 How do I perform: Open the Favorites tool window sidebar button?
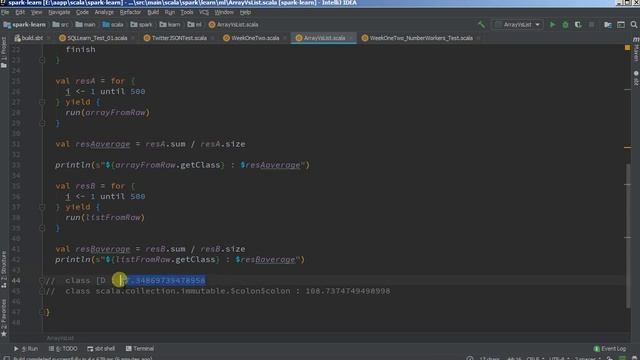tap(4, 318)
